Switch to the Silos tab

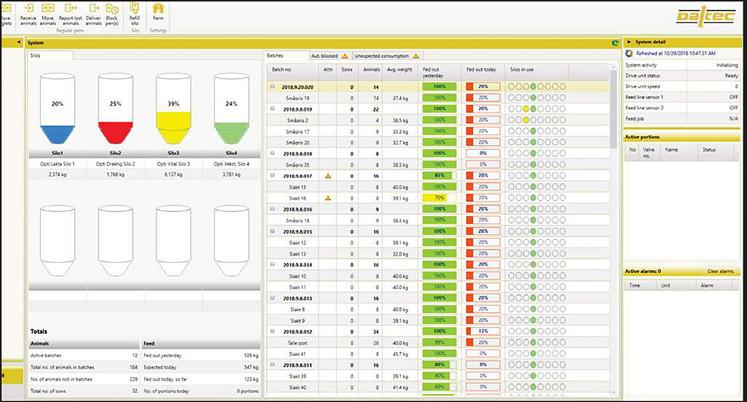[x=50, y=56]
